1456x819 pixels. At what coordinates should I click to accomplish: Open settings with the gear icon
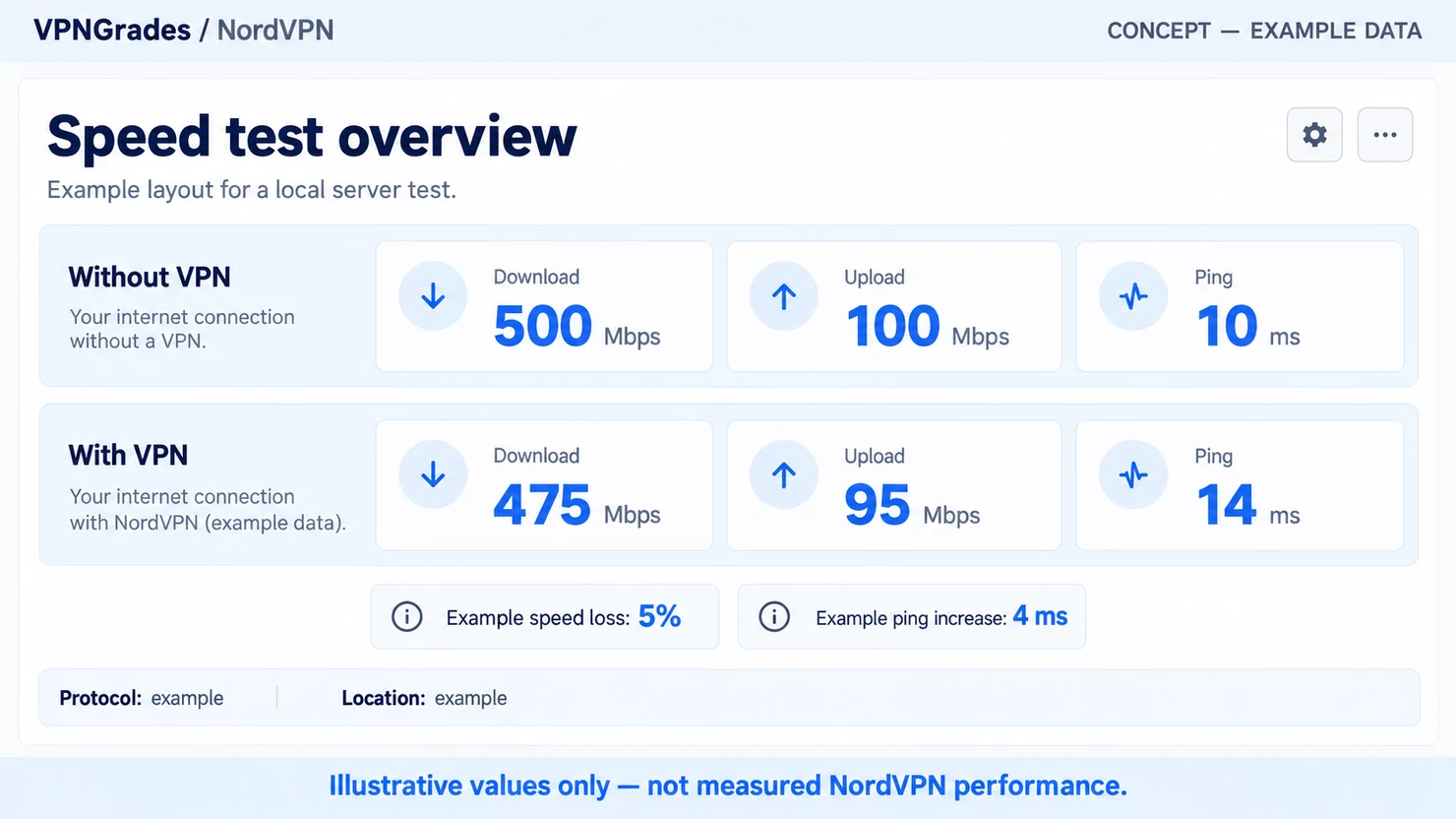(1314, 135)
